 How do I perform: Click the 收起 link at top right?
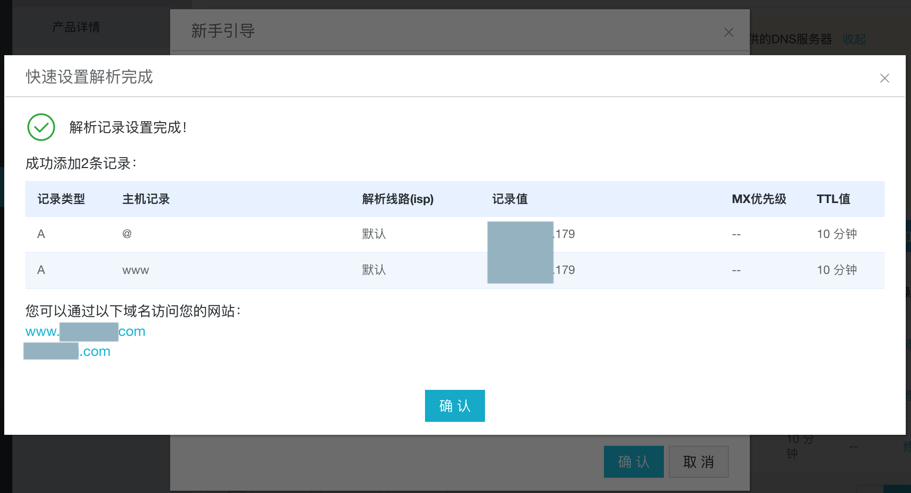(854, 39)
